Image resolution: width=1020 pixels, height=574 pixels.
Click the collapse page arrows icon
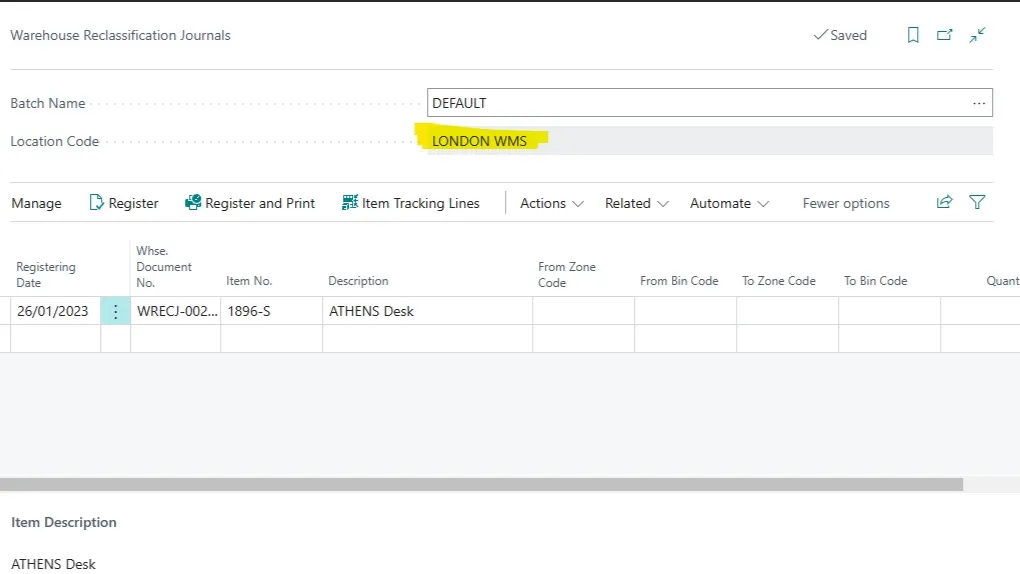pyautogui.click(x=977, y=35)
